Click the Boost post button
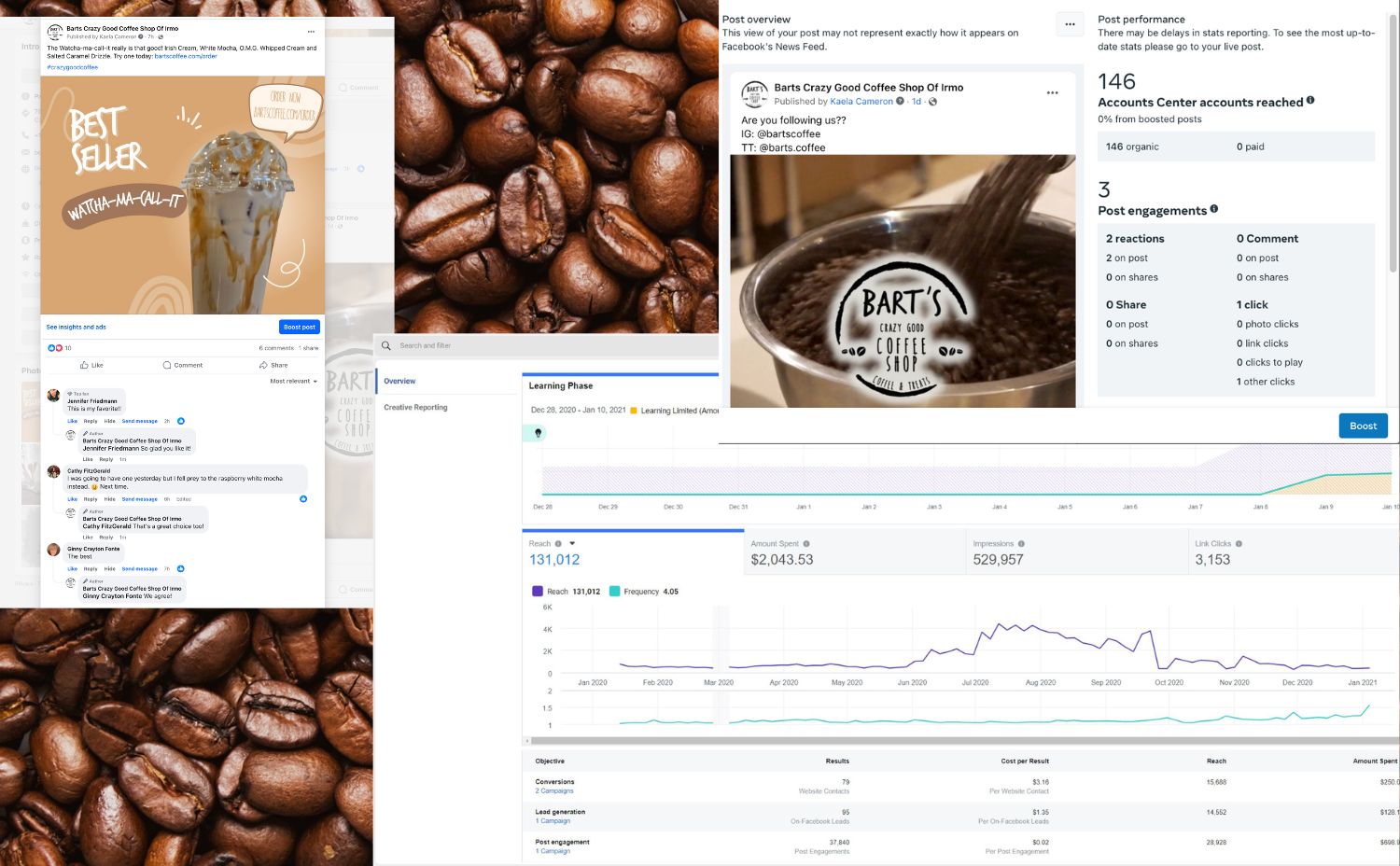 click(300, 327)
